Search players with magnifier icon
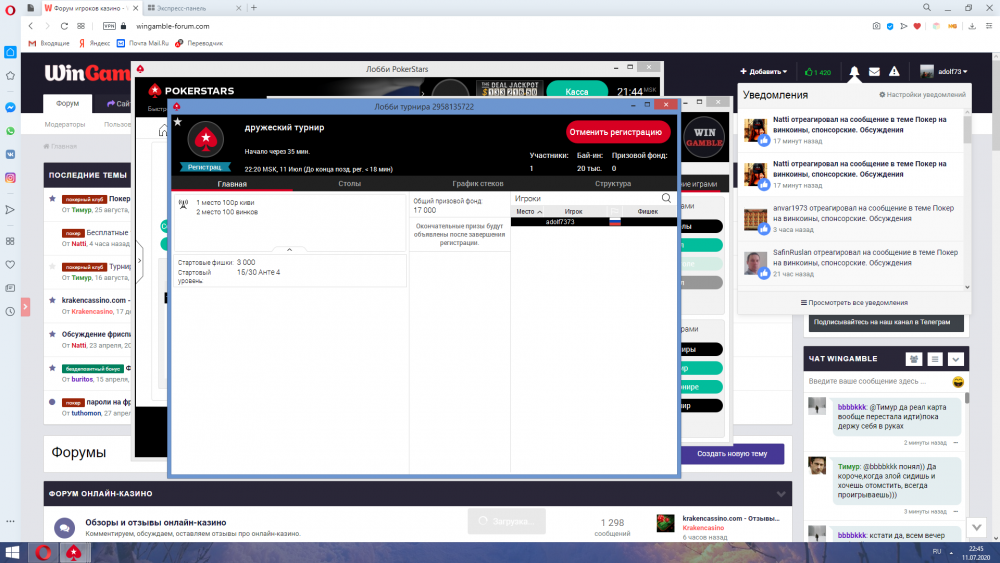 click(666, 198)
